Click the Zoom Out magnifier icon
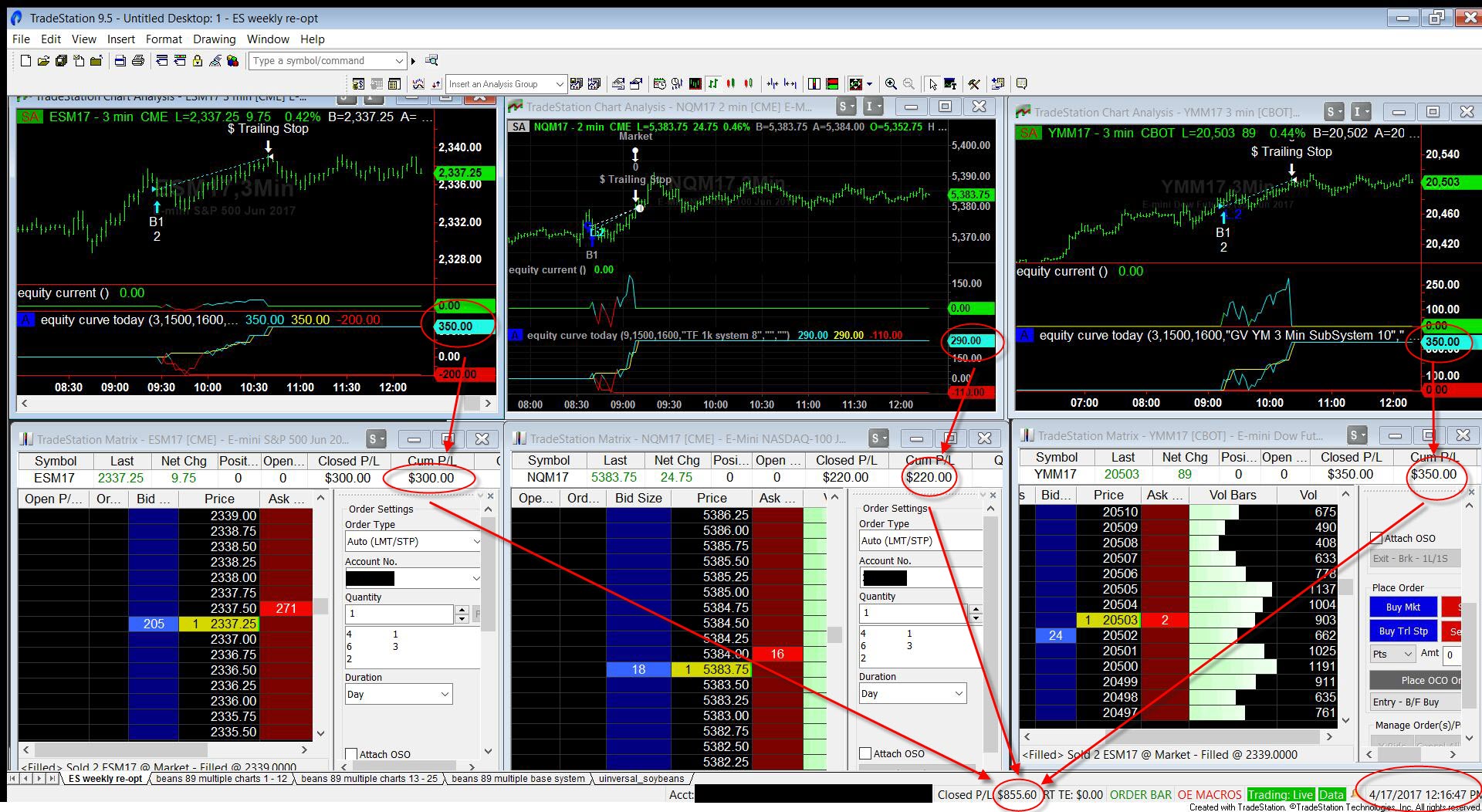1482x812 pixels. pos(908,83)
